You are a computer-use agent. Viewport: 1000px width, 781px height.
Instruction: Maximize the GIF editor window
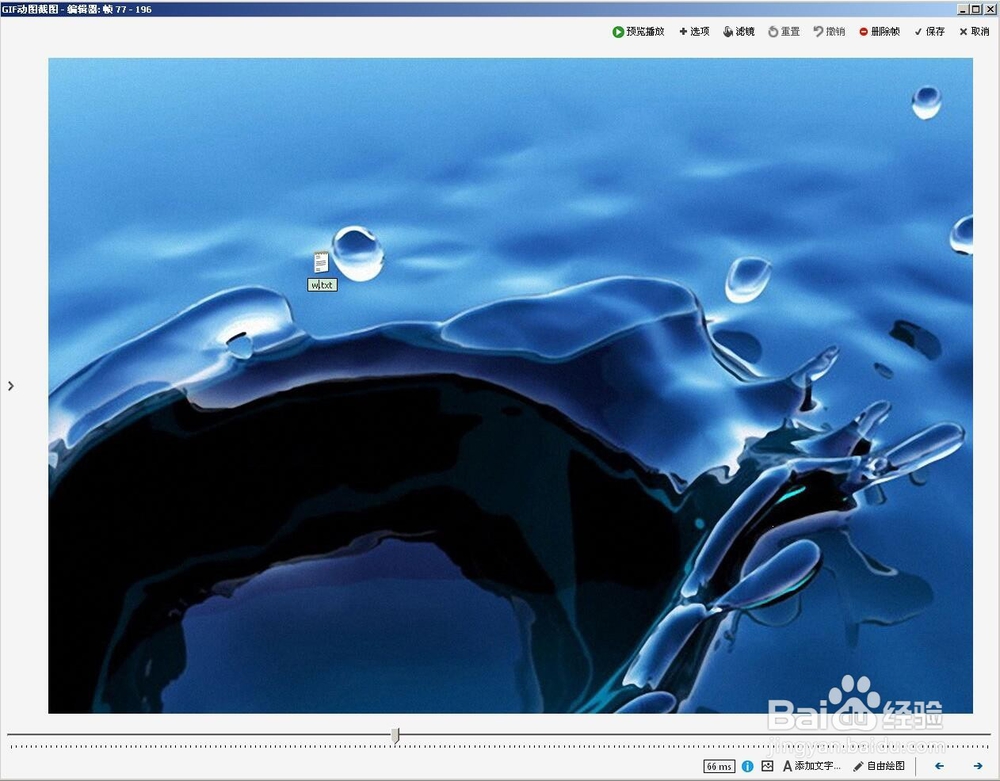[x=975, y=9]
